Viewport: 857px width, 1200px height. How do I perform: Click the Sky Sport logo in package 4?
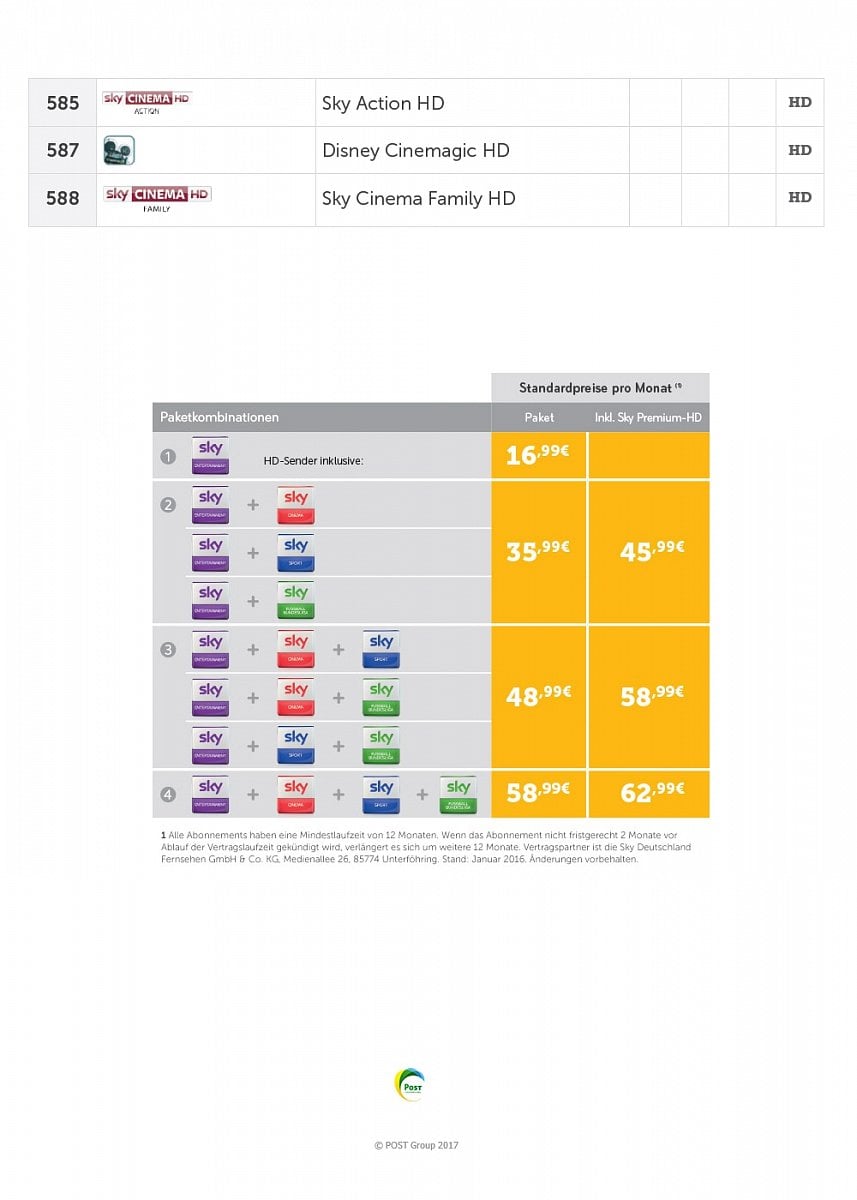pyautogui.click(x=381, y=795)
